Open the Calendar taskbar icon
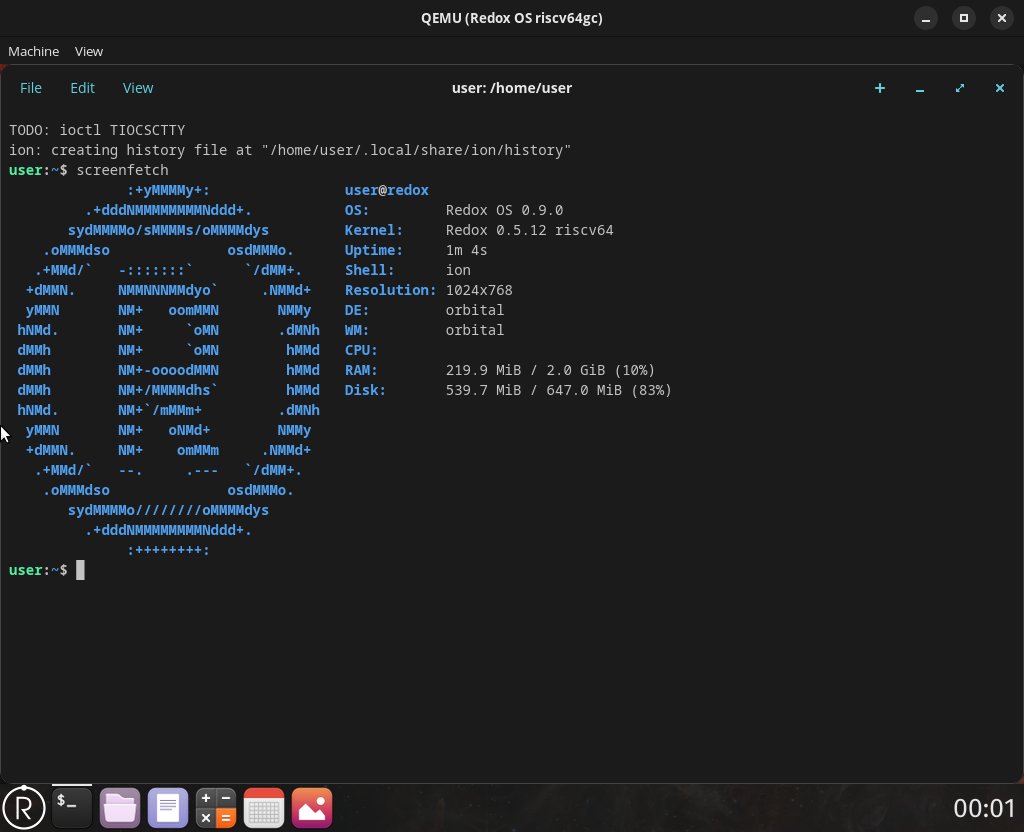This screenshot has height=832, width=1024. [264, 808]
